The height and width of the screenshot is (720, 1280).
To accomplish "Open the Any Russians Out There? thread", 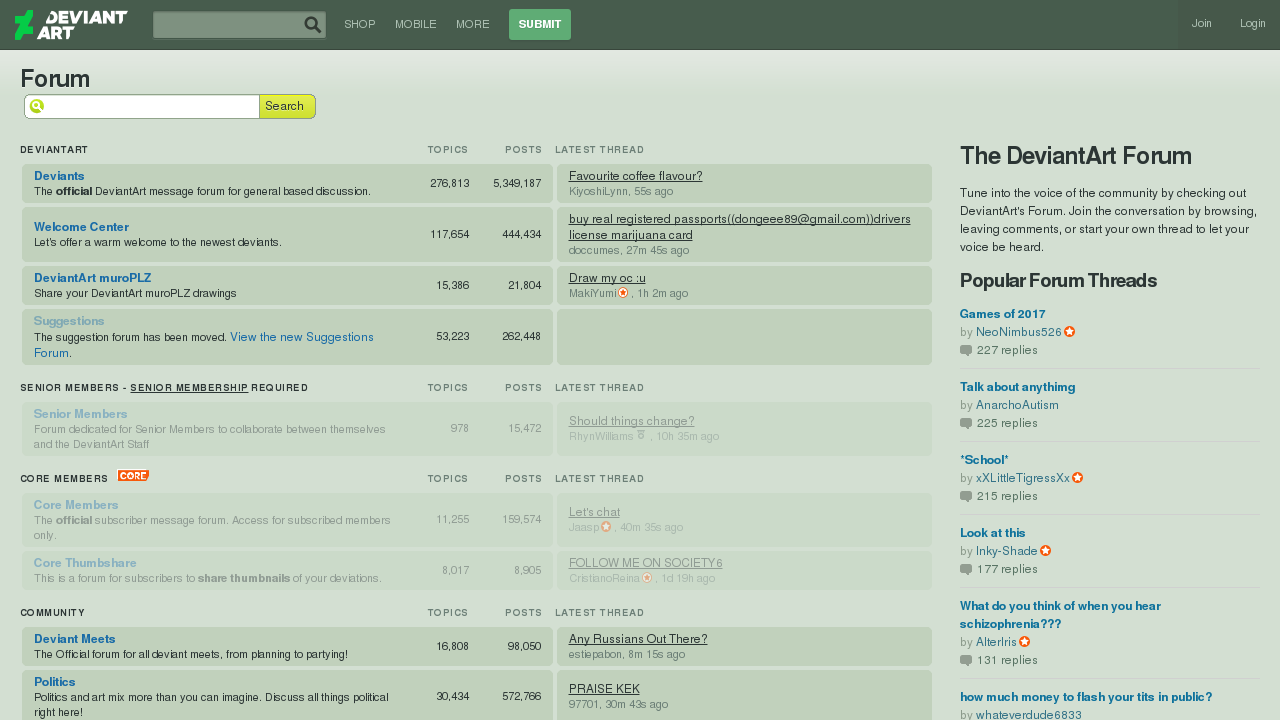I will [638, 639].
